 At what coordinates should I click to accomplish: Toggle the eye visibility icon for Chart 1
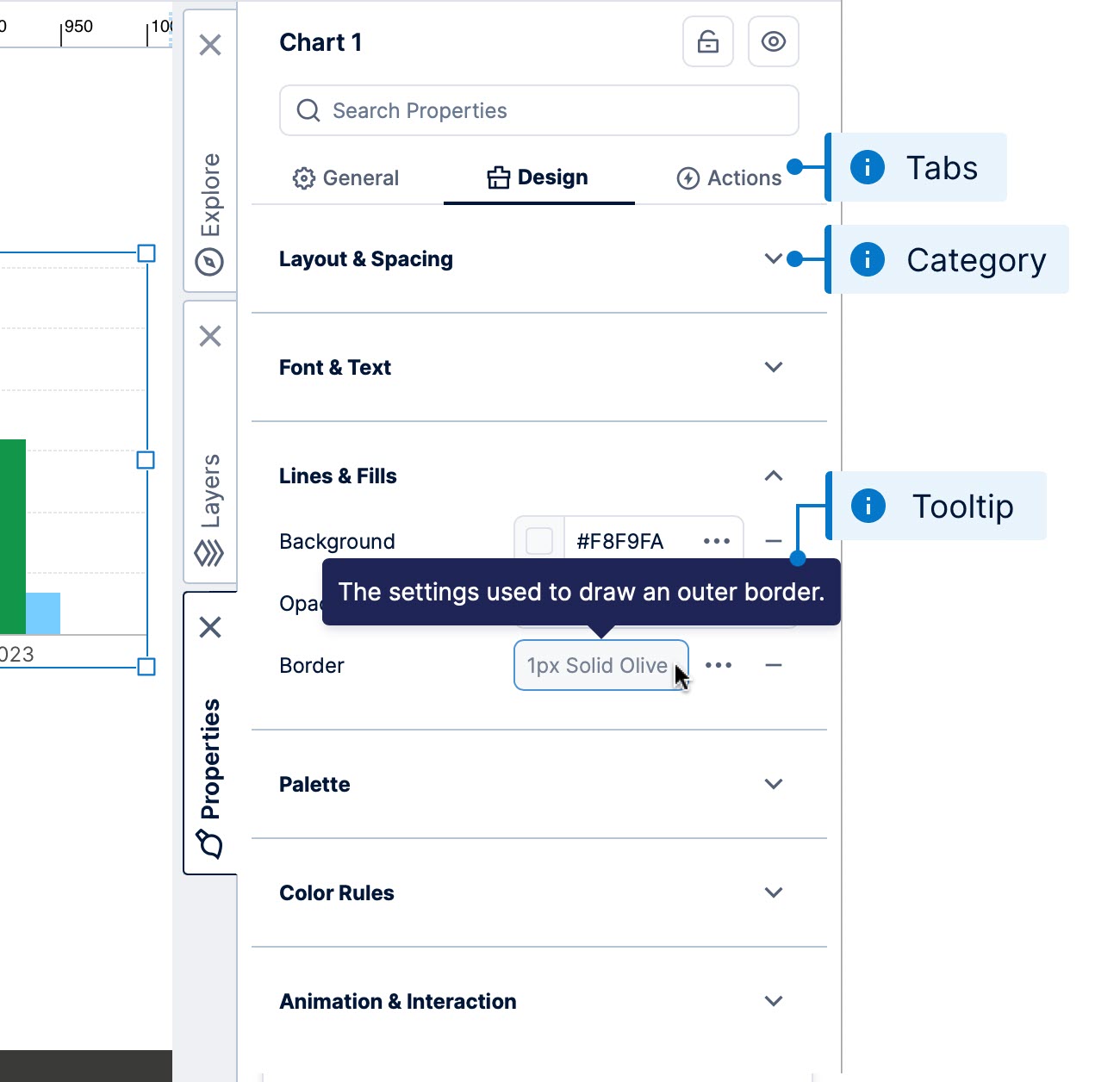coord(773,41)
